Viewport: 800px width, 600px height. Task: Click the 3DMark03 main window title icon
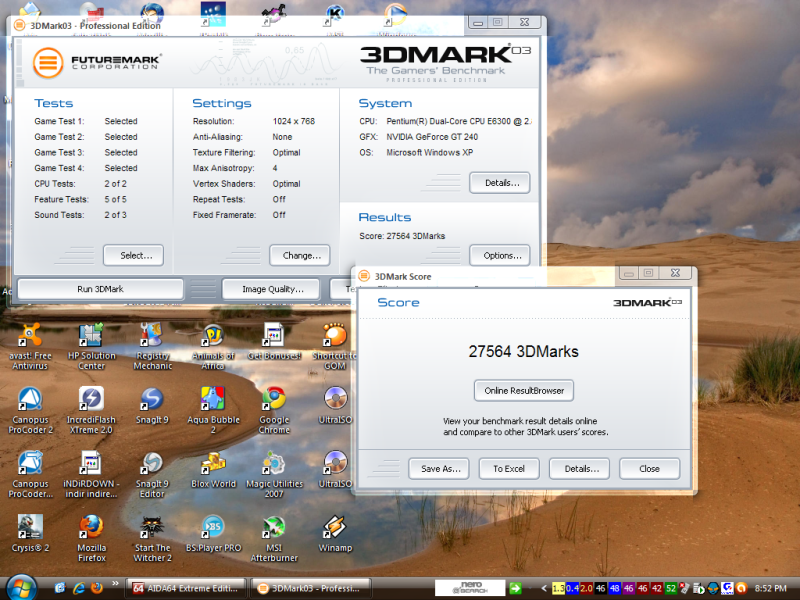coord(19,25)
